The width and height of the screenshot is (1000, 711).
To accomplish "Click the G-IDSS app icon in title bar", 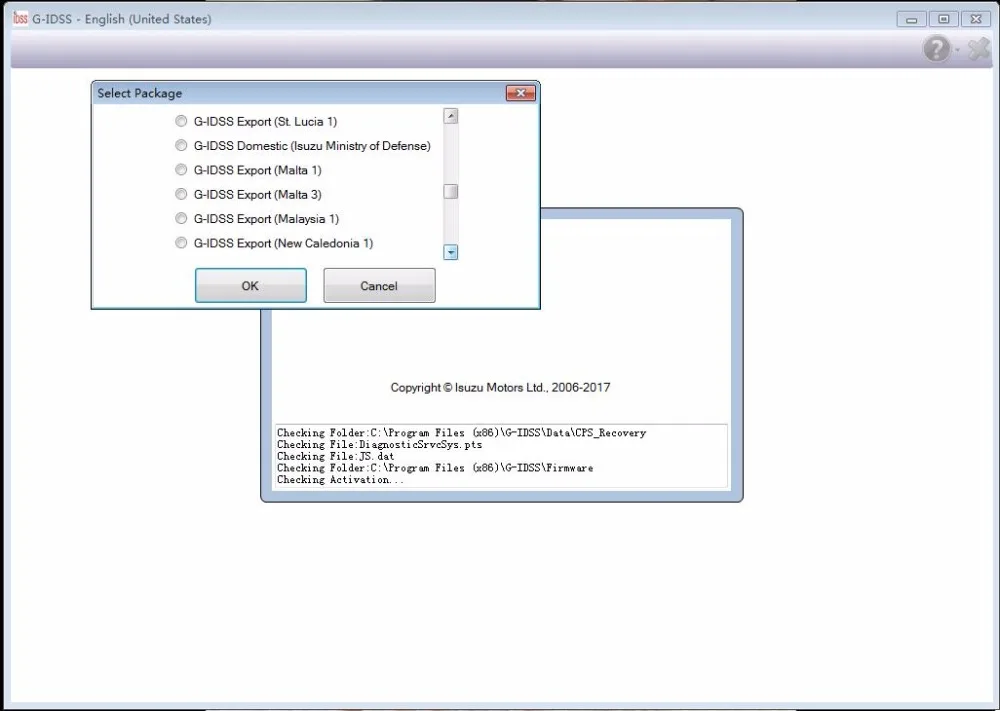I will click(x=20, y=18).
